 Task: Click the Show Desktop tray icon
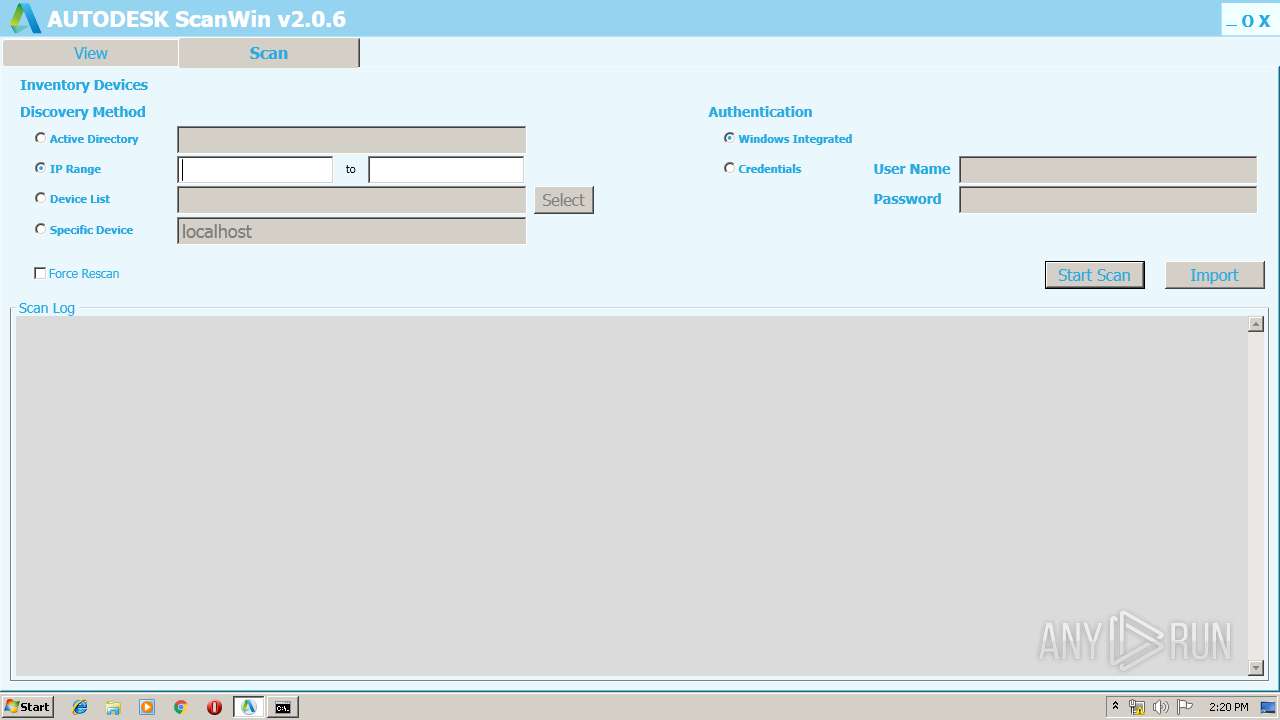pyautogui.click(x=1268, y=707)
